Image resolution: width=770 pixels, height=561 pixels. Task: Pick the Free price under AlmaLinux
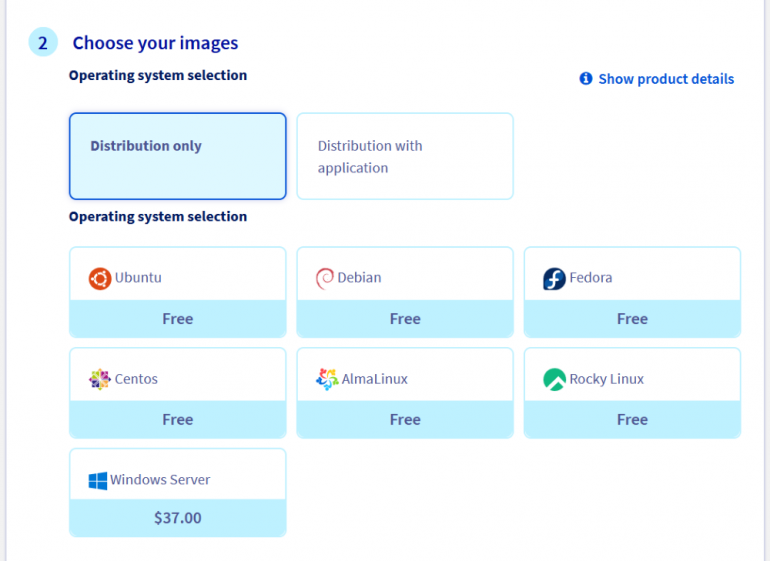click(404, 420)
